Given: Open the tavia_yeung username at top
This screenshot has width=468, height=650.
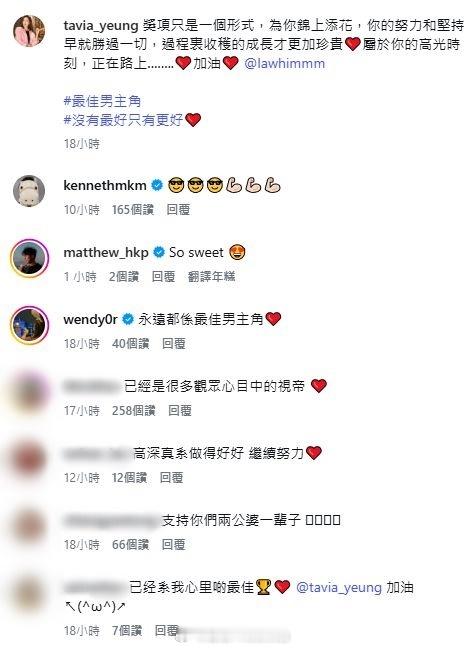Looking at the screenshot, I should [x=101, y=26].
